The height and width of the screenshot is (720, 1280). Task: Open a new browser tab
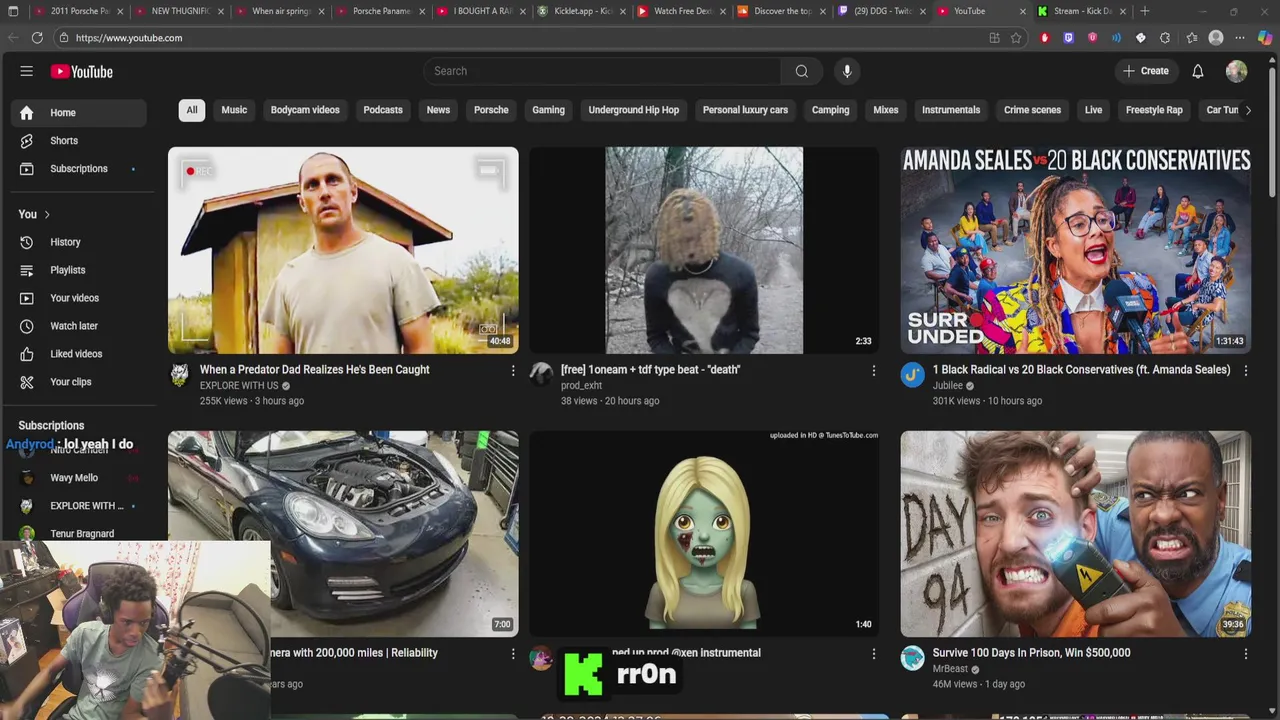tap(1145, 11)
